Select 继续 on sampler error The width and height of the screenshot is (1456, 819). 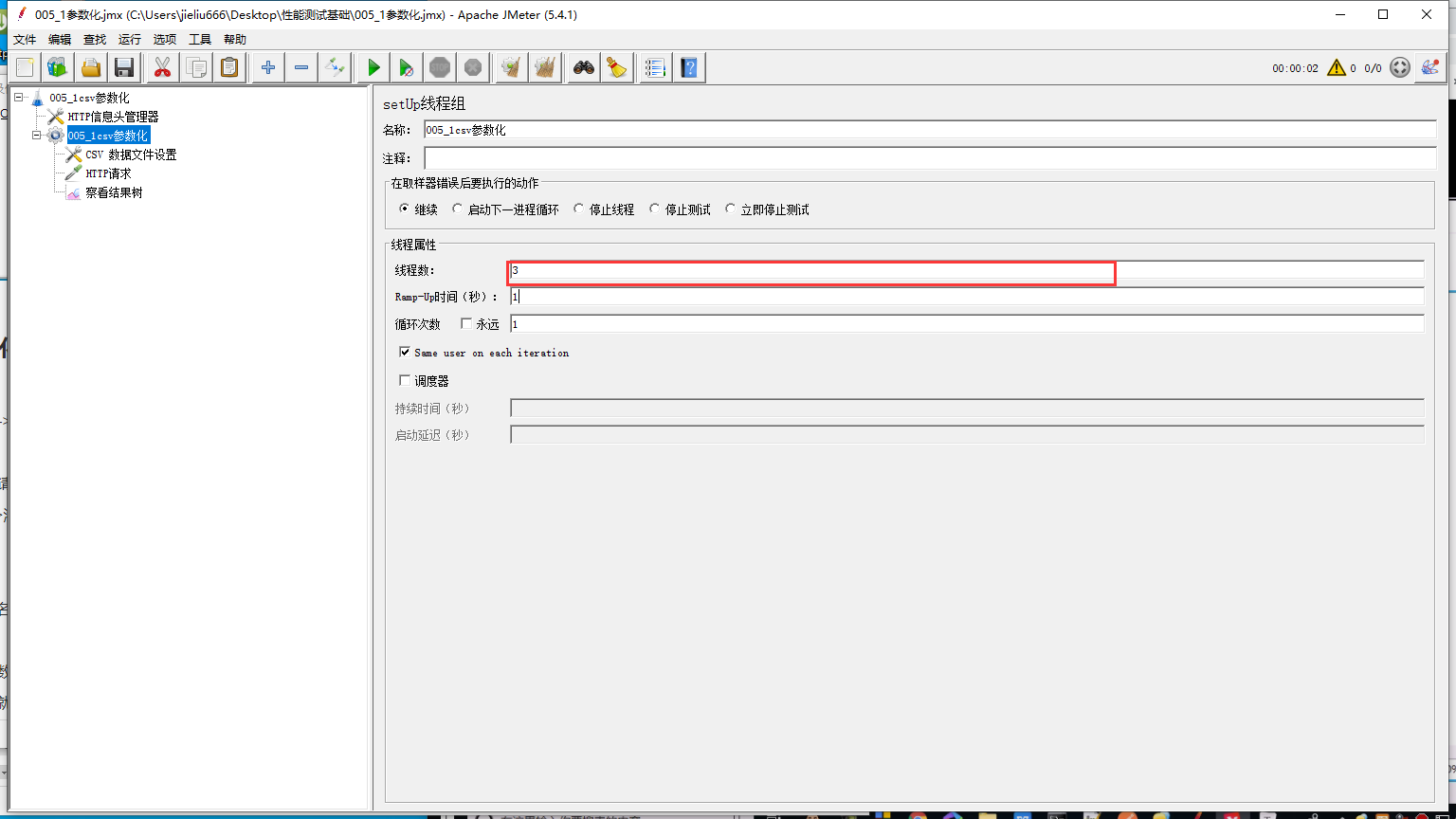(x=418, y=209)
